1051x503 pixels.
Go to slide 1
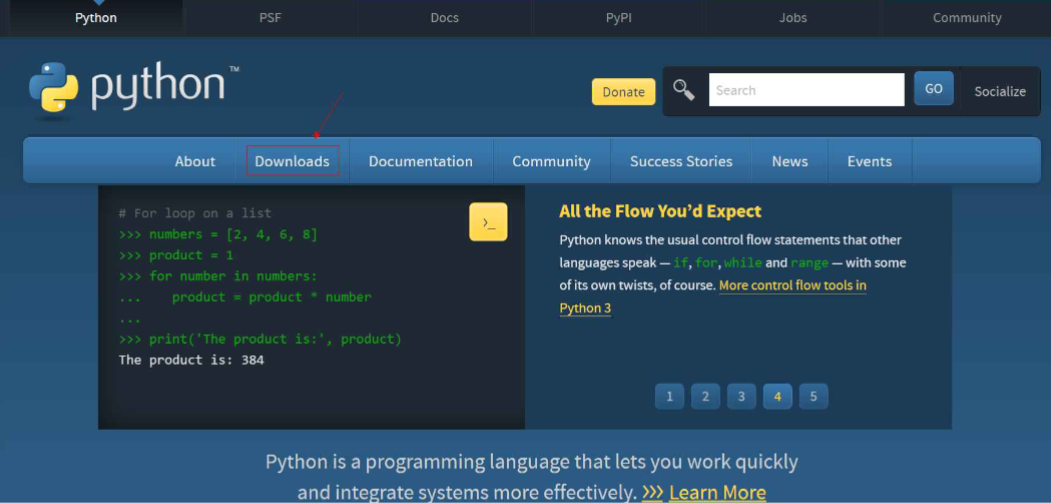click(x=670, y=396)
